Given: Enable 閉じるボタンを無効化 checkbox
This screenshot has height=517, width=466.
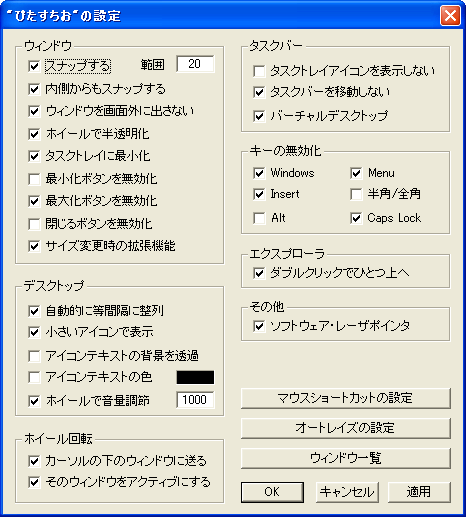Looking at the screenshot, I should [x=34, y=224].
